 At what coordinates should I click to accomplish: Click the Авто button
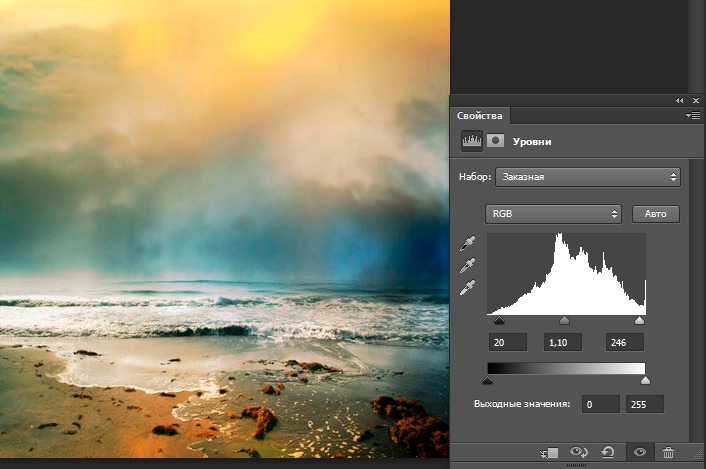(x=655, y=214)
